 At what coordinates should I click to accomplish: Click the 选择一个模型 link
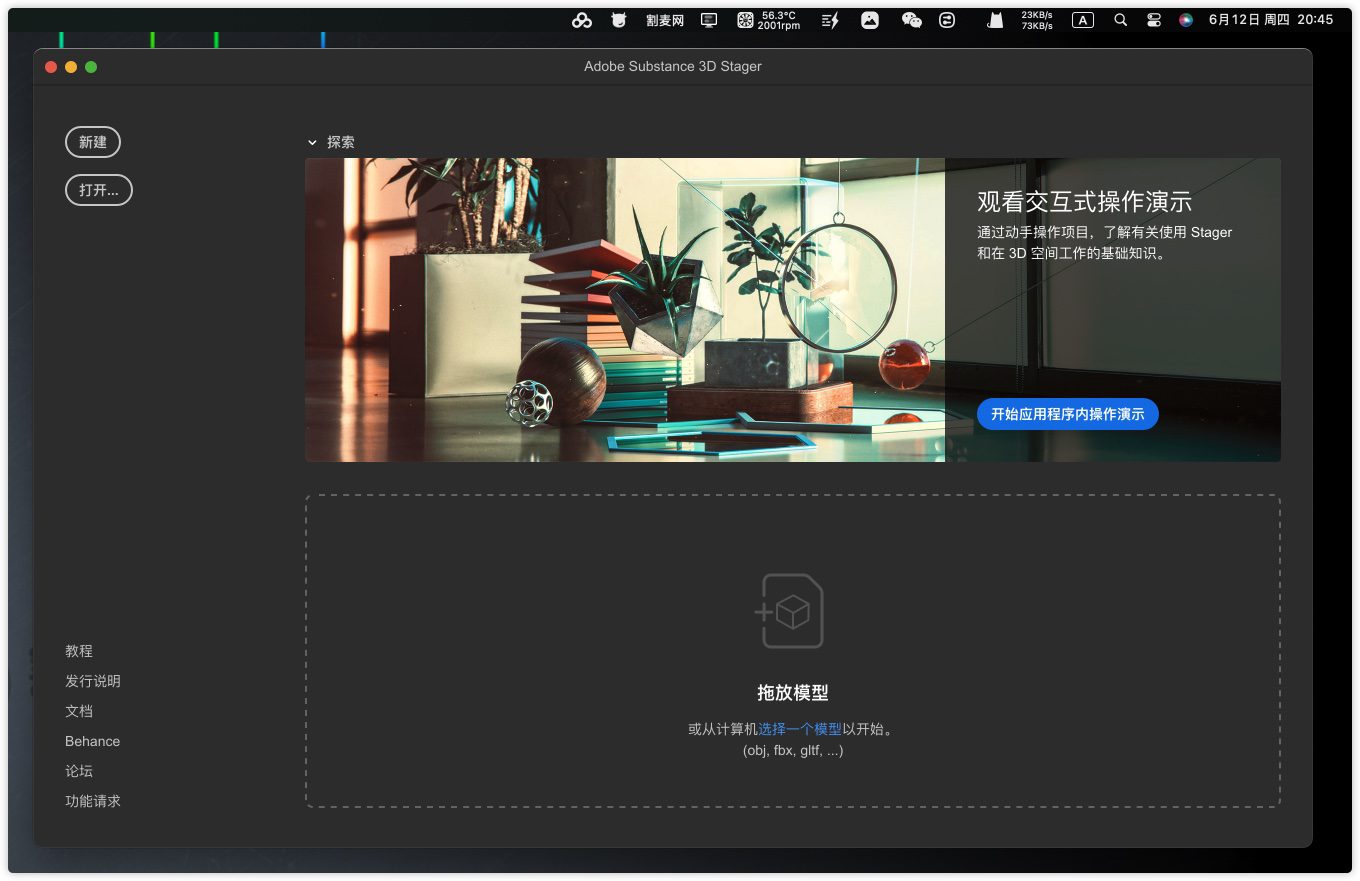coord(800,729)
